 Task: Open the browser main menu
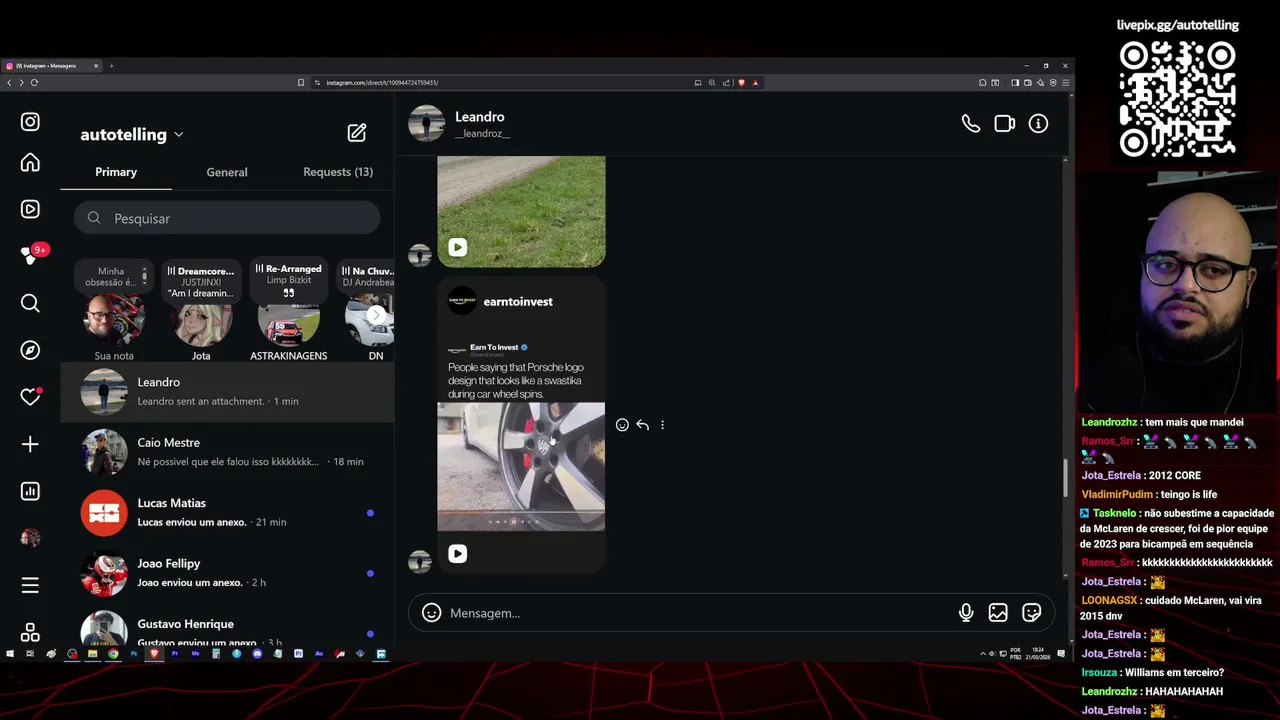click(1066, 83)
